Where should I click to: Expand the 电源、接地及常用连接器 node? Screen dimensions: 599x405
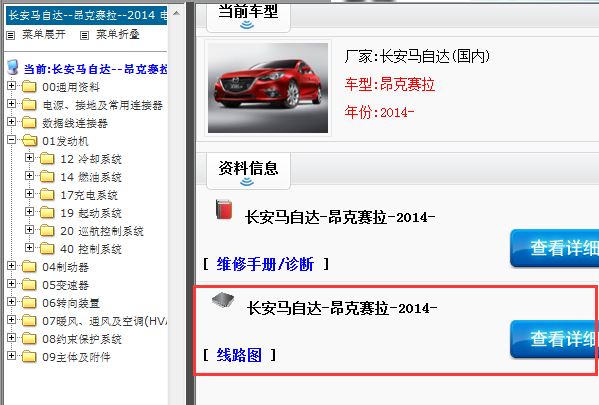(11, 103)
